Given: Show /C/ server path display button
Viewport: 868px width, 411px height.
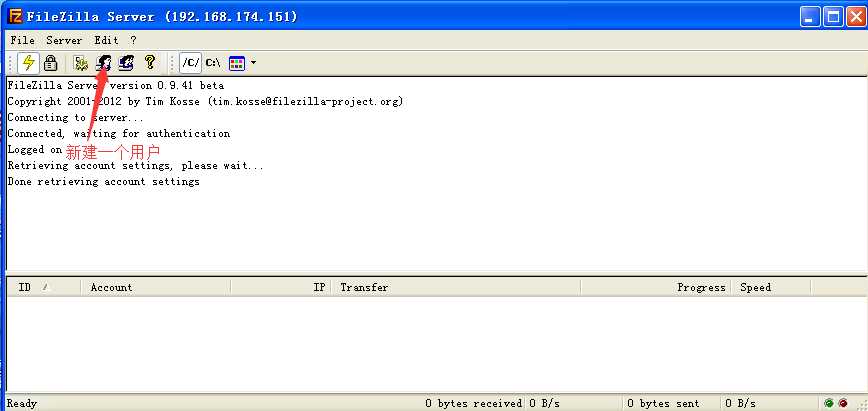Looking at the screenshot, I should tap(190, 63).
